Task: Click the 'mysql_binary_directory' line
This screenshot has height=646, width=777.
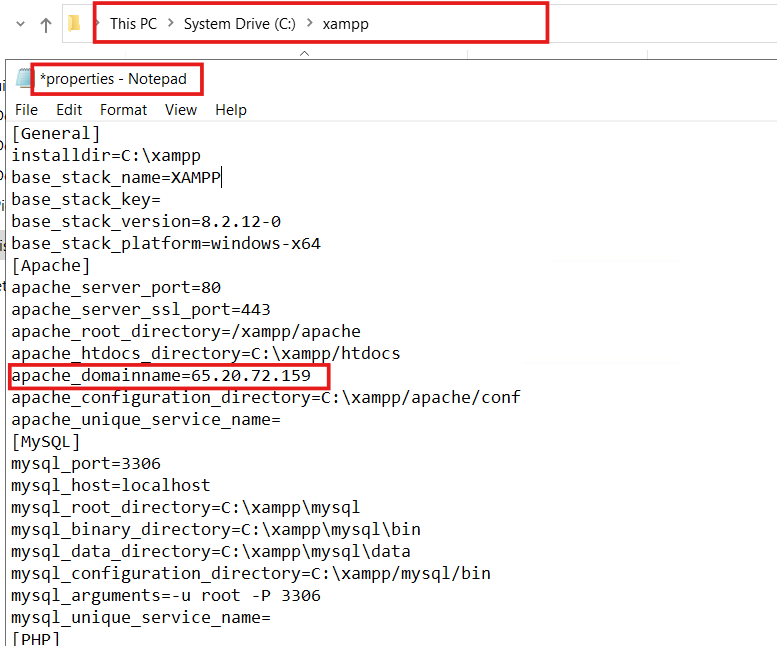Action: (x=216, y=530)
